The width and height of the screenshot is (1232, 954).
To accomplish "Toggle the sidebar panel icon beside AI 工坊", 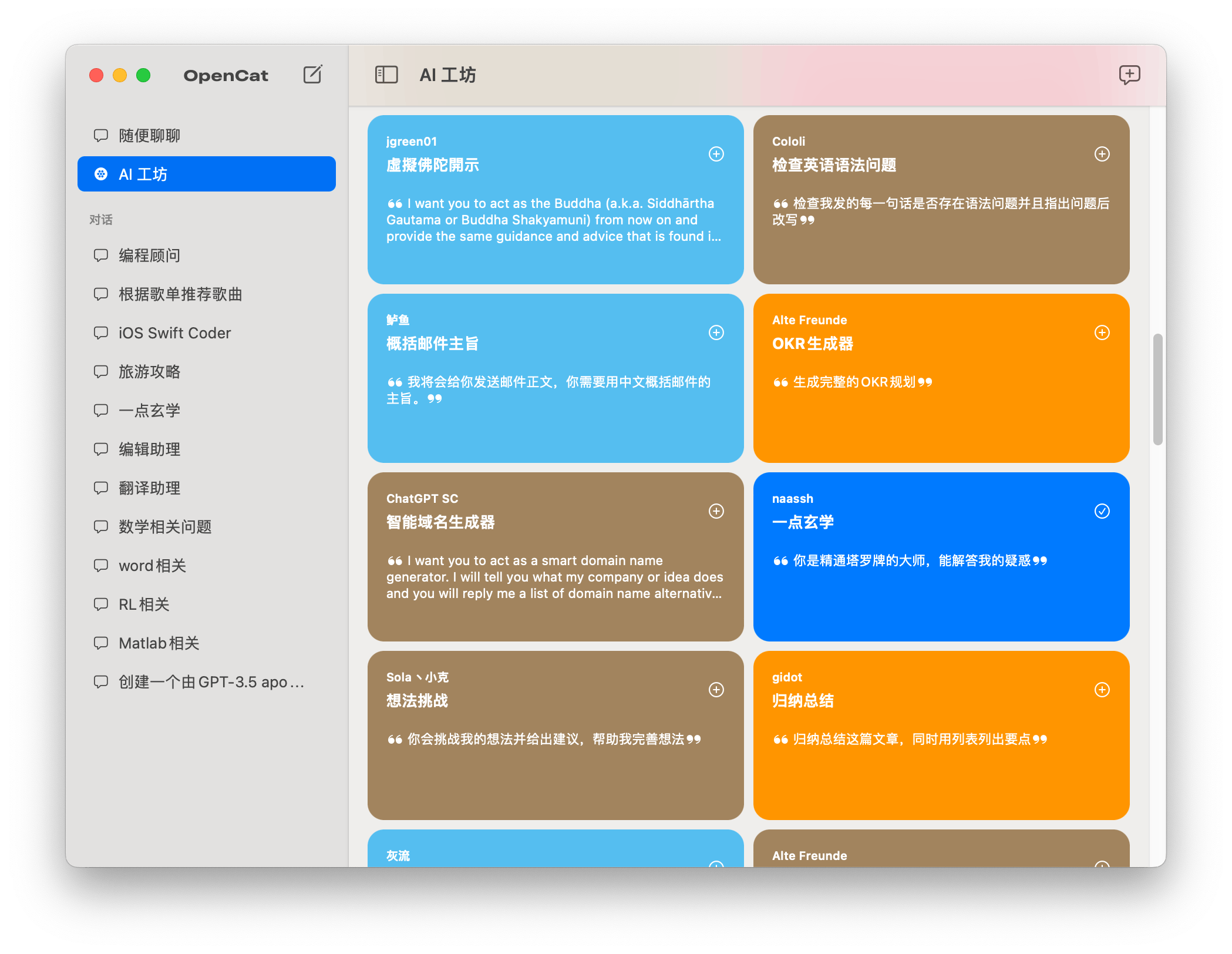I will coord(386,75).
